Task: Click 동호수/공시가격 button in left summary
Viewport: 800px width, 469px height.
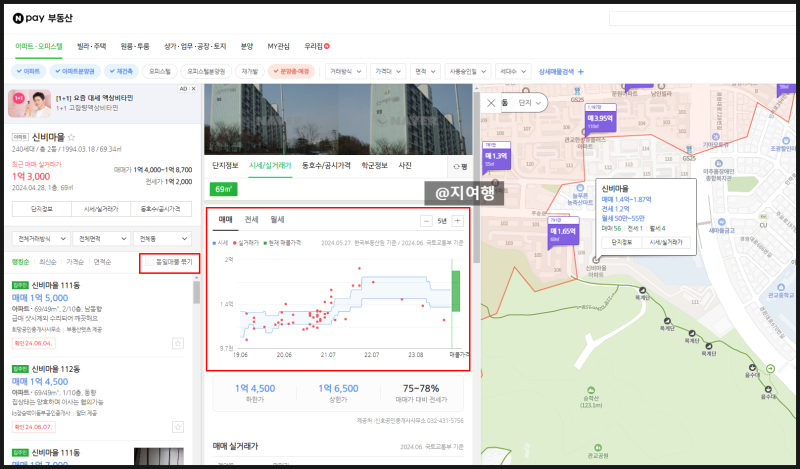Action: click(161, 209)
